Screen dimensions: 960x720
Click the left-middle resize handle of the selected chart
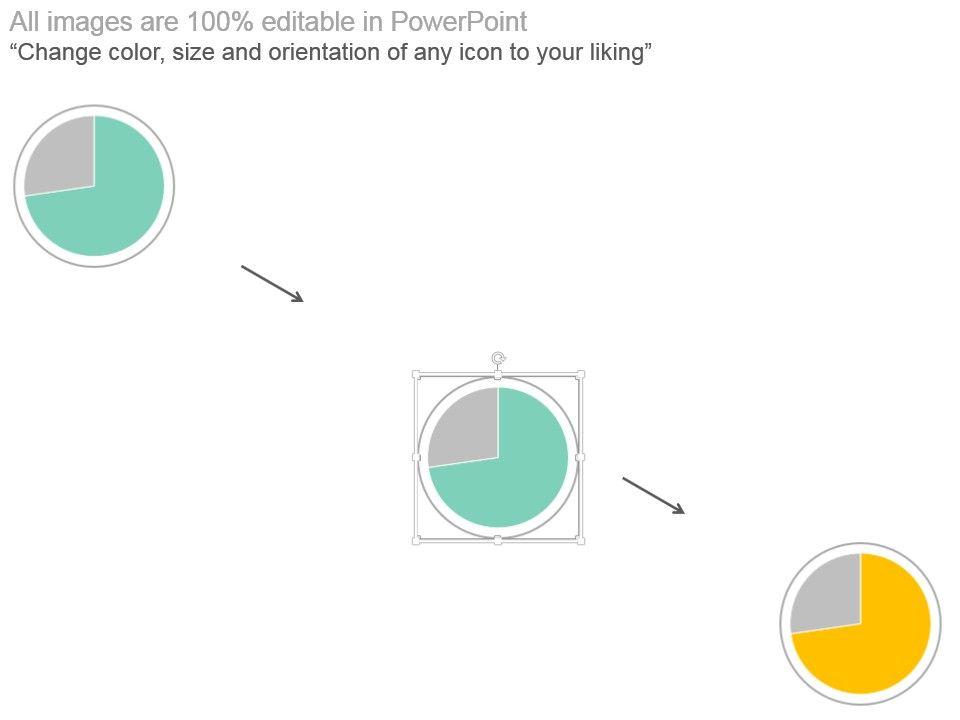coord(416,457)
